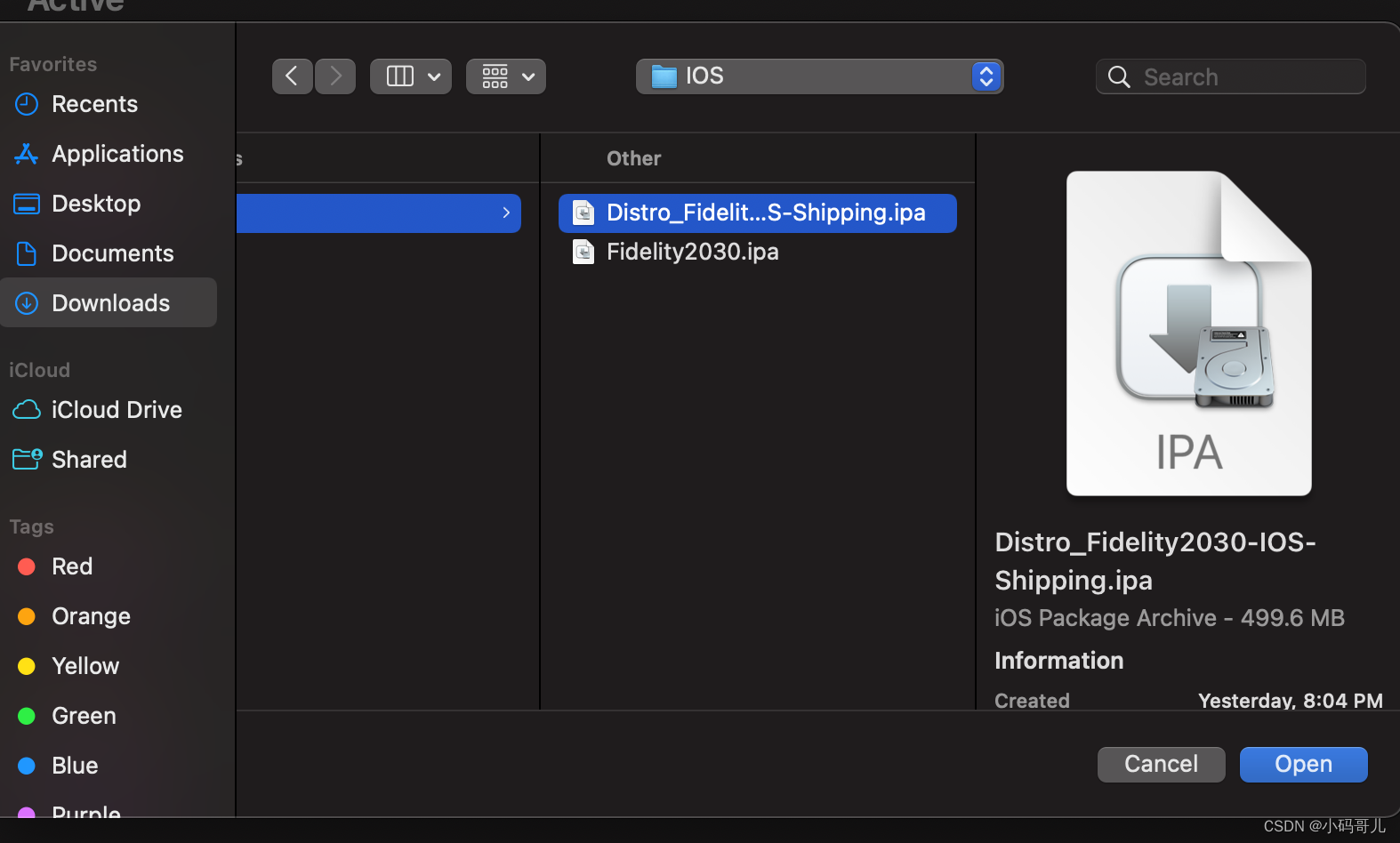
Task: Select Downloads in the sidebar
Action: coord(109,302)
